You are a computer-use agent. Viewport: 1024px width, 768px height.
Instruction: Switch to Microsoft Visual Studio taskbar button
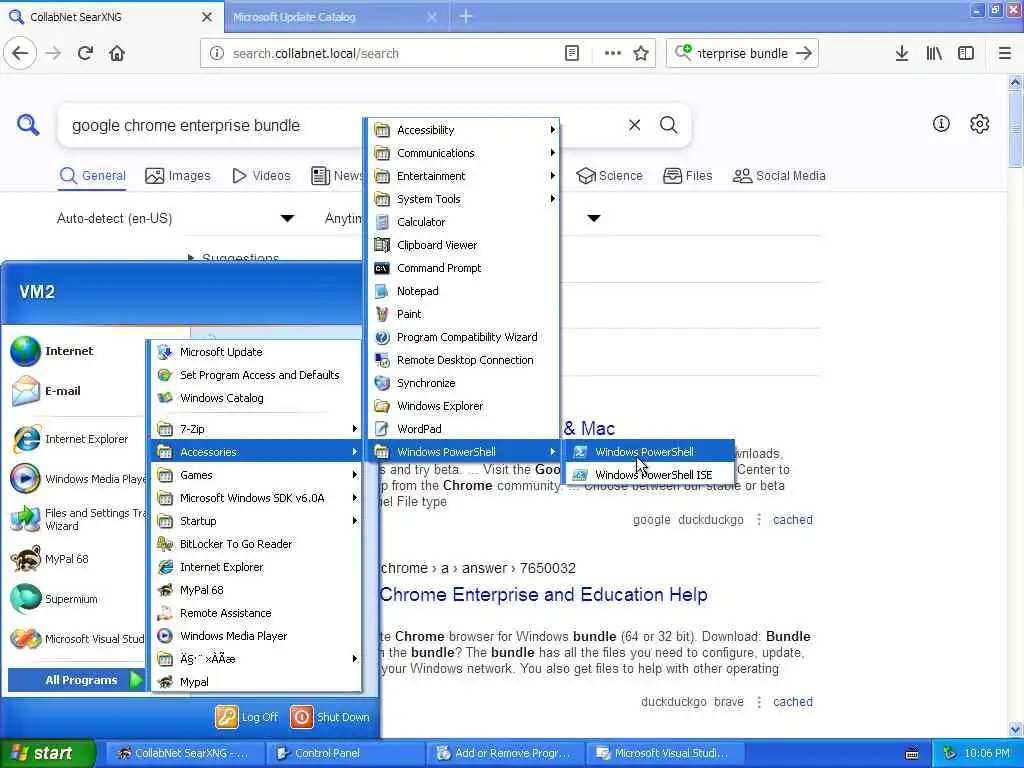pyautogui.click(x=666, y=753)
